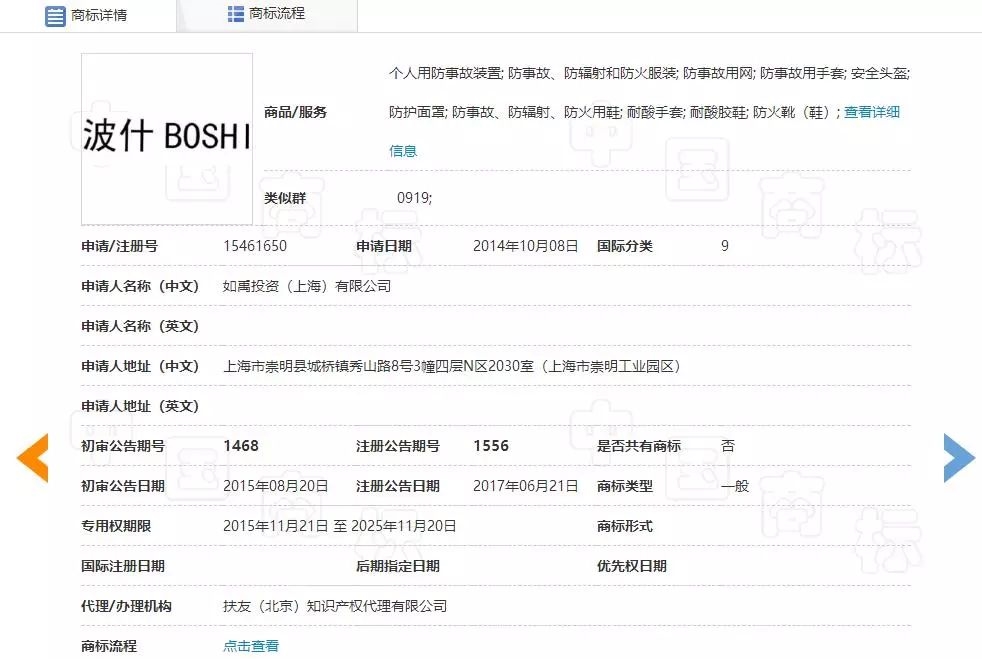Click the 国际注册日期 label

coord(123,566)
